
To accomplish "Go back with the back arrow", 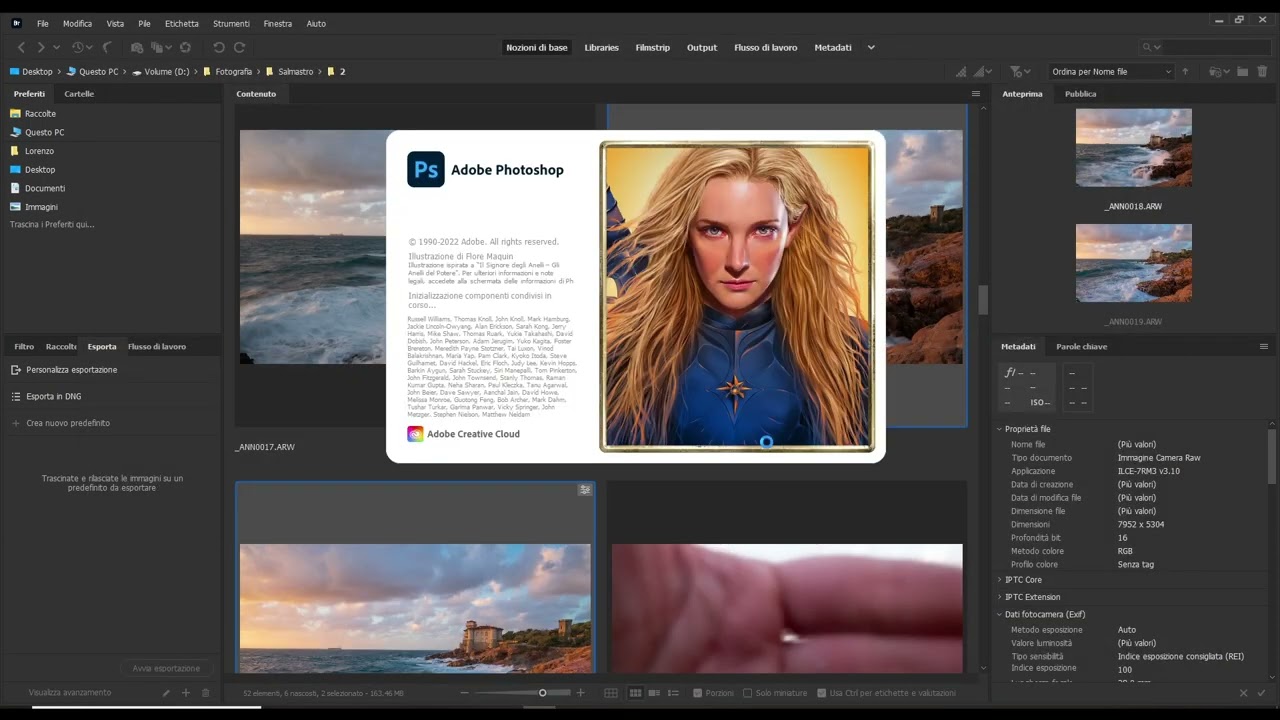I will [22, 47].
